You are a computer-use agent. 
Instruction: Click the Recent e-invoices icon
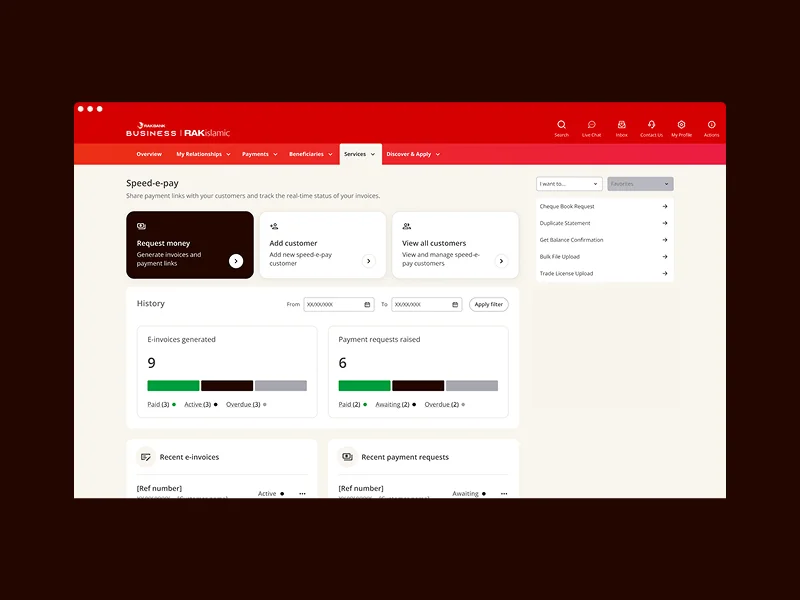(146, 457)
